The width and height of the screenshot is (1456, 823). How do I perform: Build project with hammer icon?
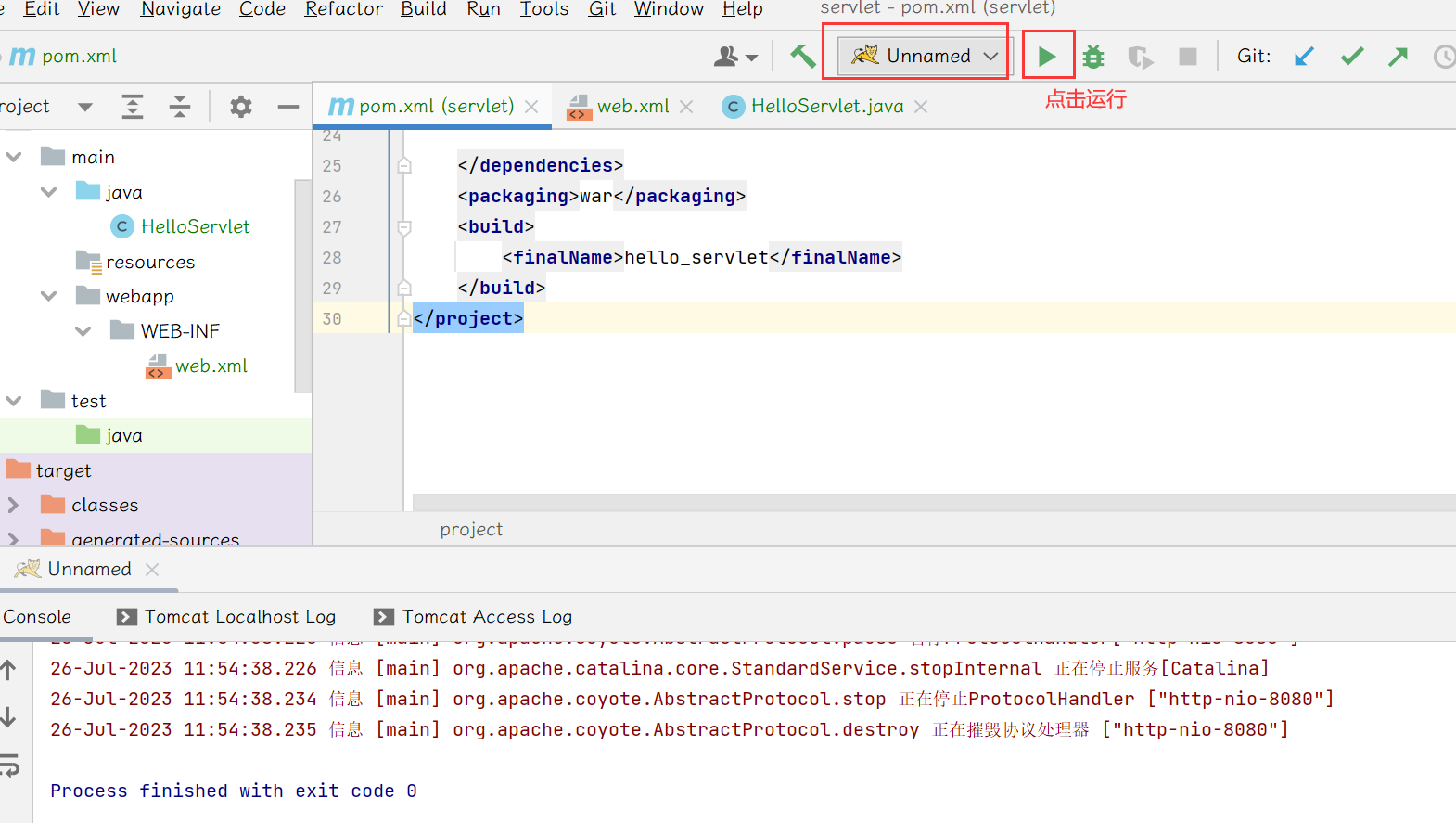click(x=802, y=56)
